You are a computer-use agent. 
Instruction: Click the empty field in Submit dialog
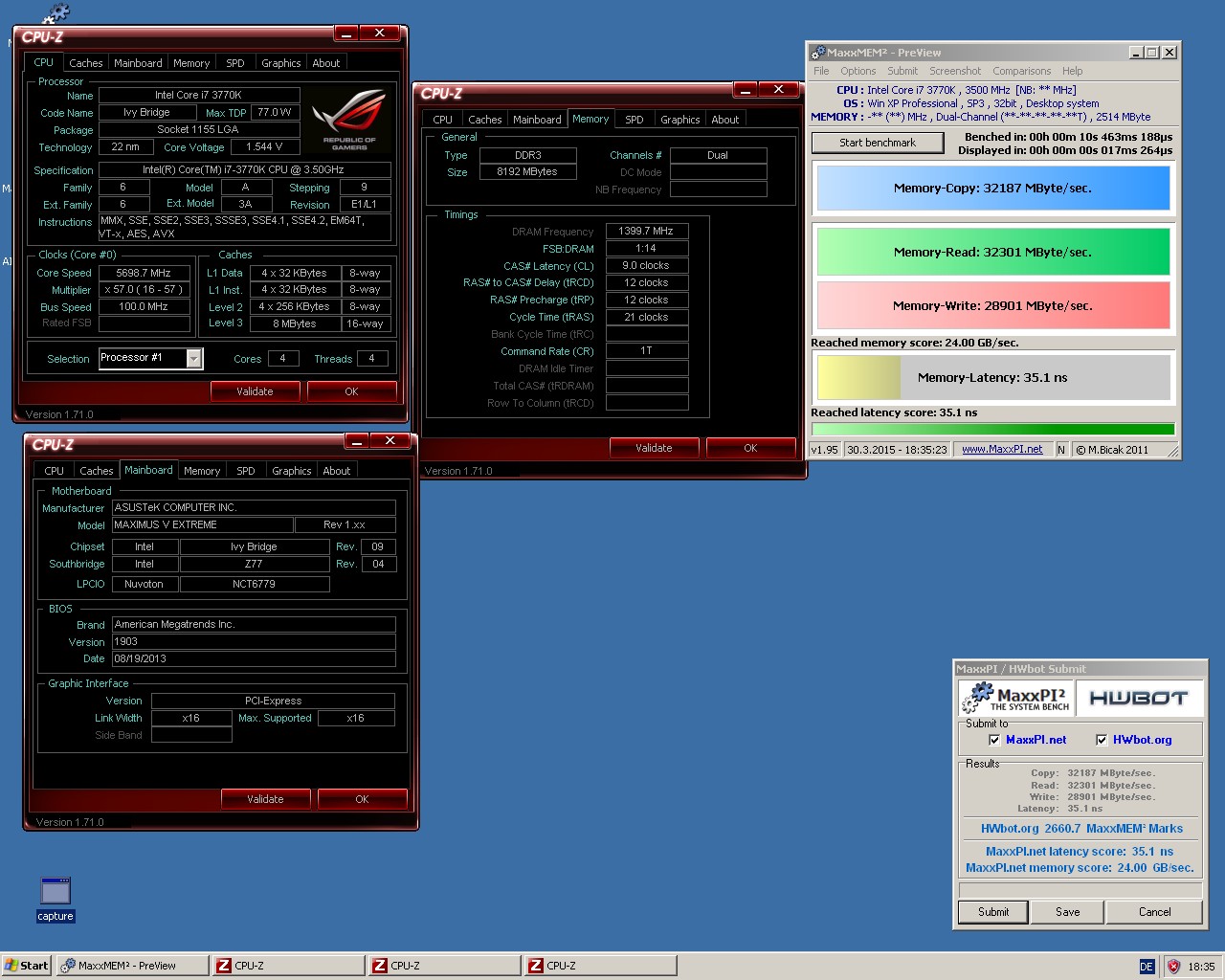point(1080,890)
